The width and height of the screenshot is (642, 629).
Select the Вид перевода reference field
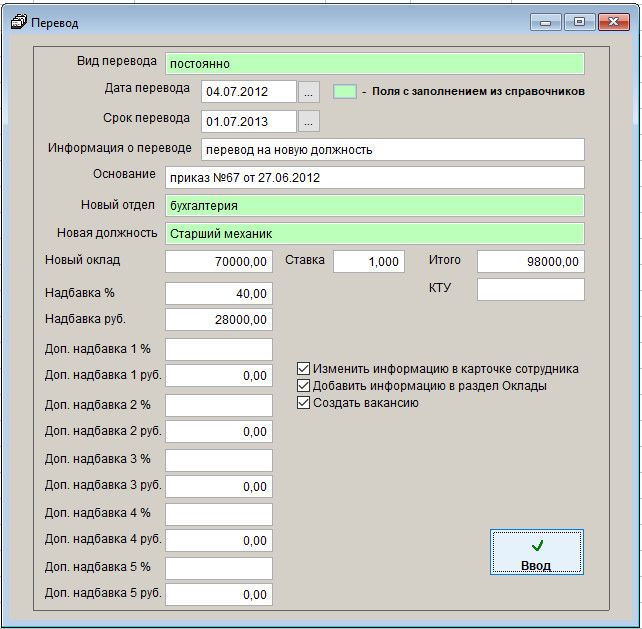coord(374,63)
